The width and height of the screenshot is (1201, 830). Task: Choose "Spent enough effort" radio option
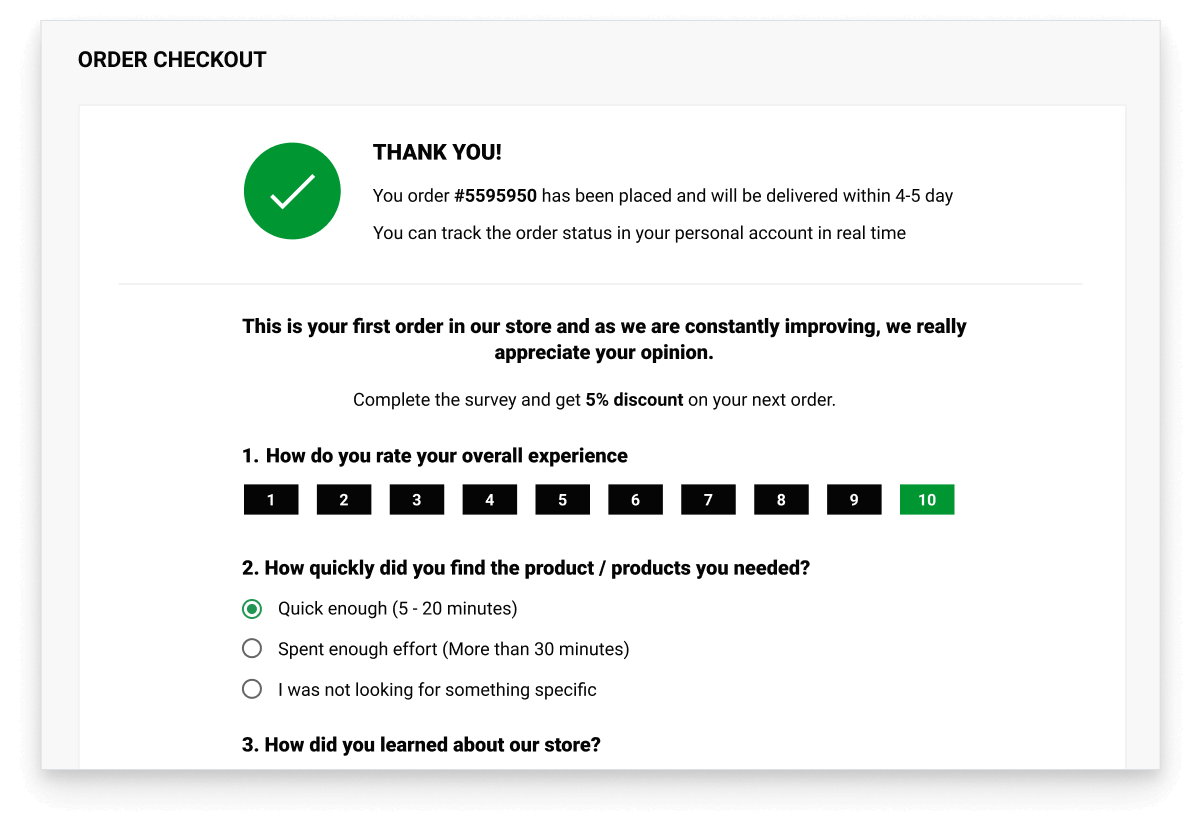pos(252,649)
